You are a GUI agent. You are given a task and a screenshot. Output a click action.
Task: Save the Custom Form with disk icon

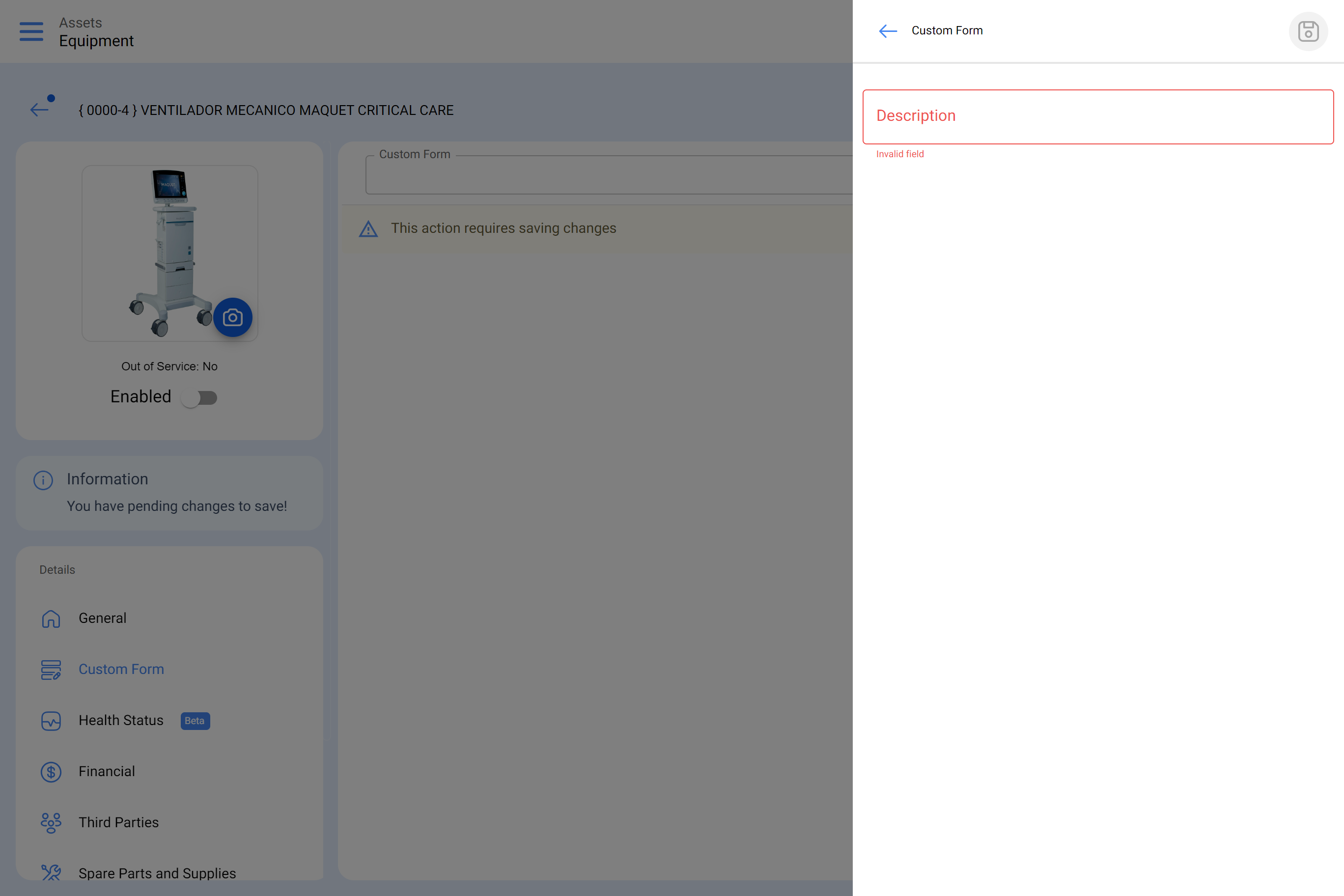(1308, 31)
